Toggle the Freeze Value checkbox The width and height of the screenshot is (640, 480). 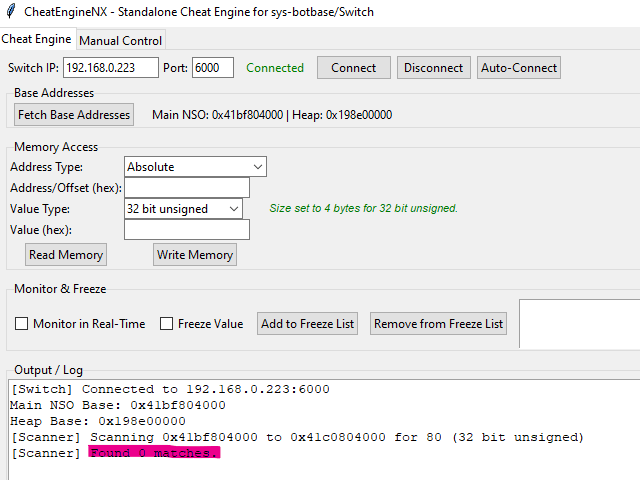(x=167, y=324)
